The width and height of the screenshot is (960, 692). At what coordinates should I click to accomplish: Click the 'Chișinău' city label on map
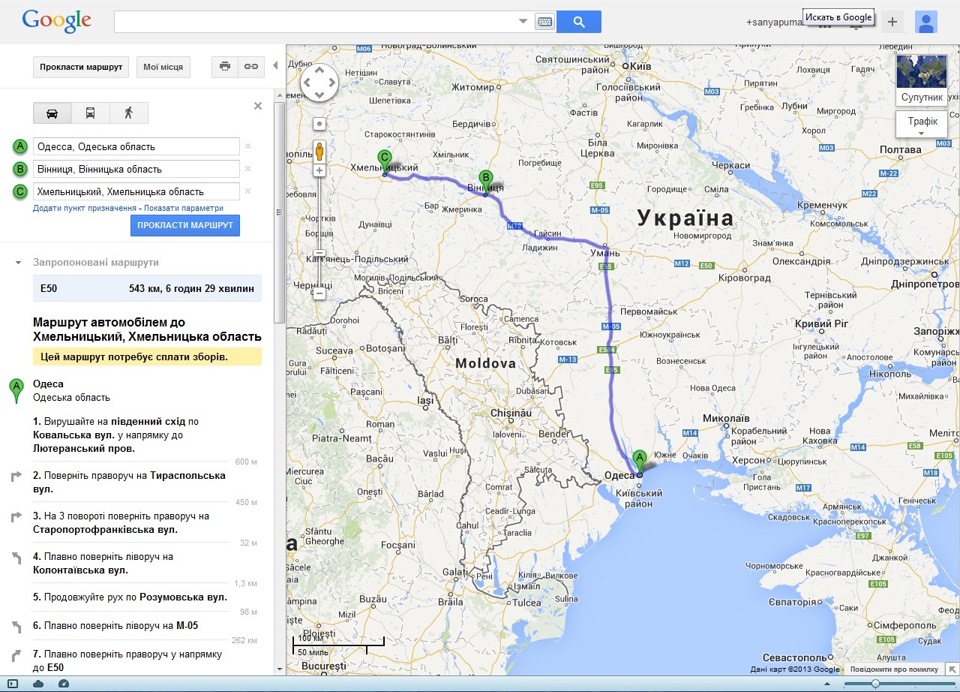point(511,413)
